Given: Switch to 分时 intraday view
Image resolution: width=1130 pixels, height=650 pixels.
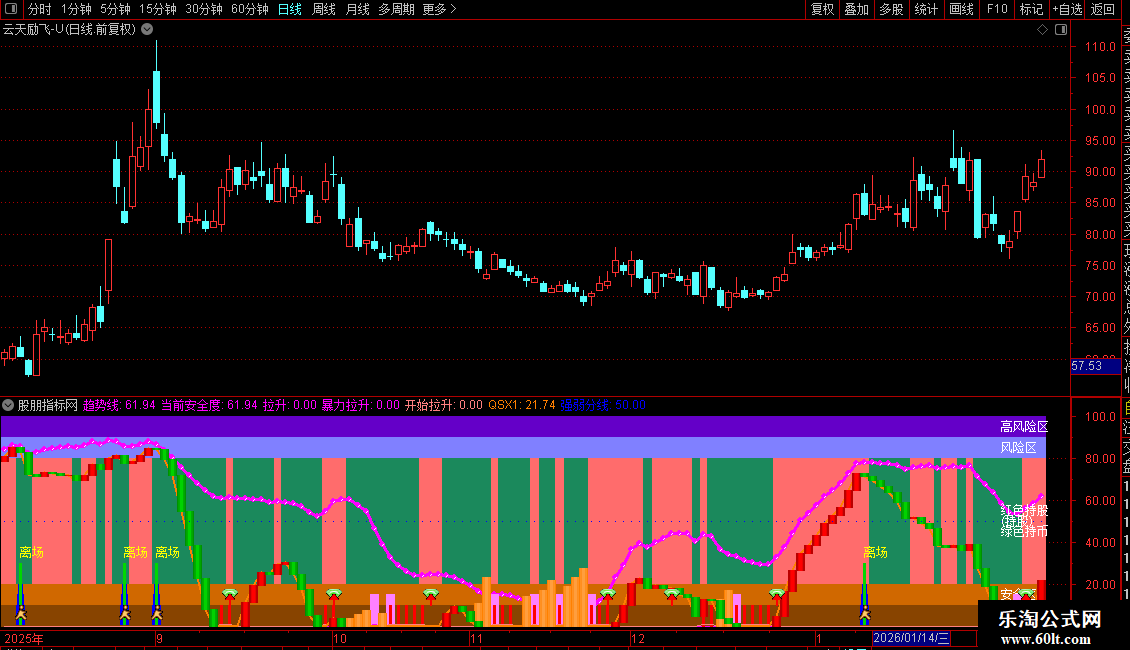Looking at the screenshot, I should click(x=40, y=9).
